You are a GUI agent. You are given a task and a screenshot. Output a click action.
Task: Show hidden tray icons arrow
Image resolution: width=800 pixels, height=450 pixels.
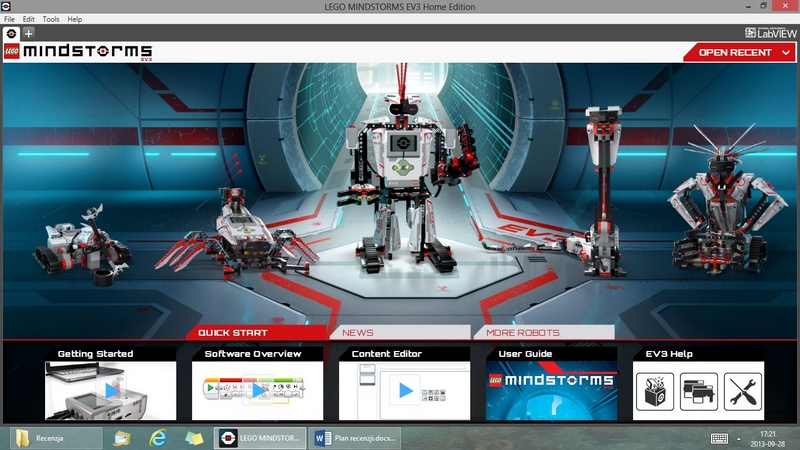tap(739, 439)
